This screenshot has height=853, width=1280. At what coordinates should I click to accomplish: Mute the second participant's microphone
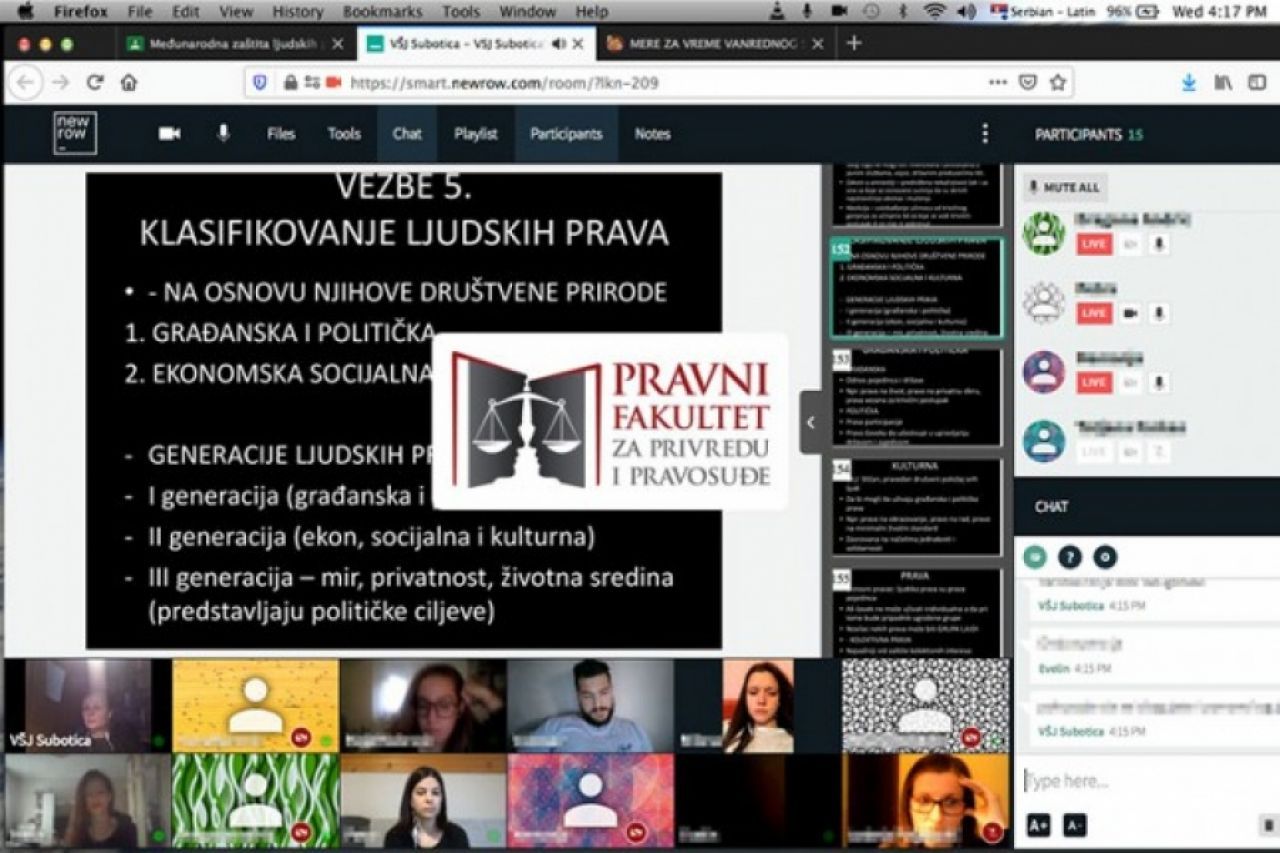tap(1158, 313)
